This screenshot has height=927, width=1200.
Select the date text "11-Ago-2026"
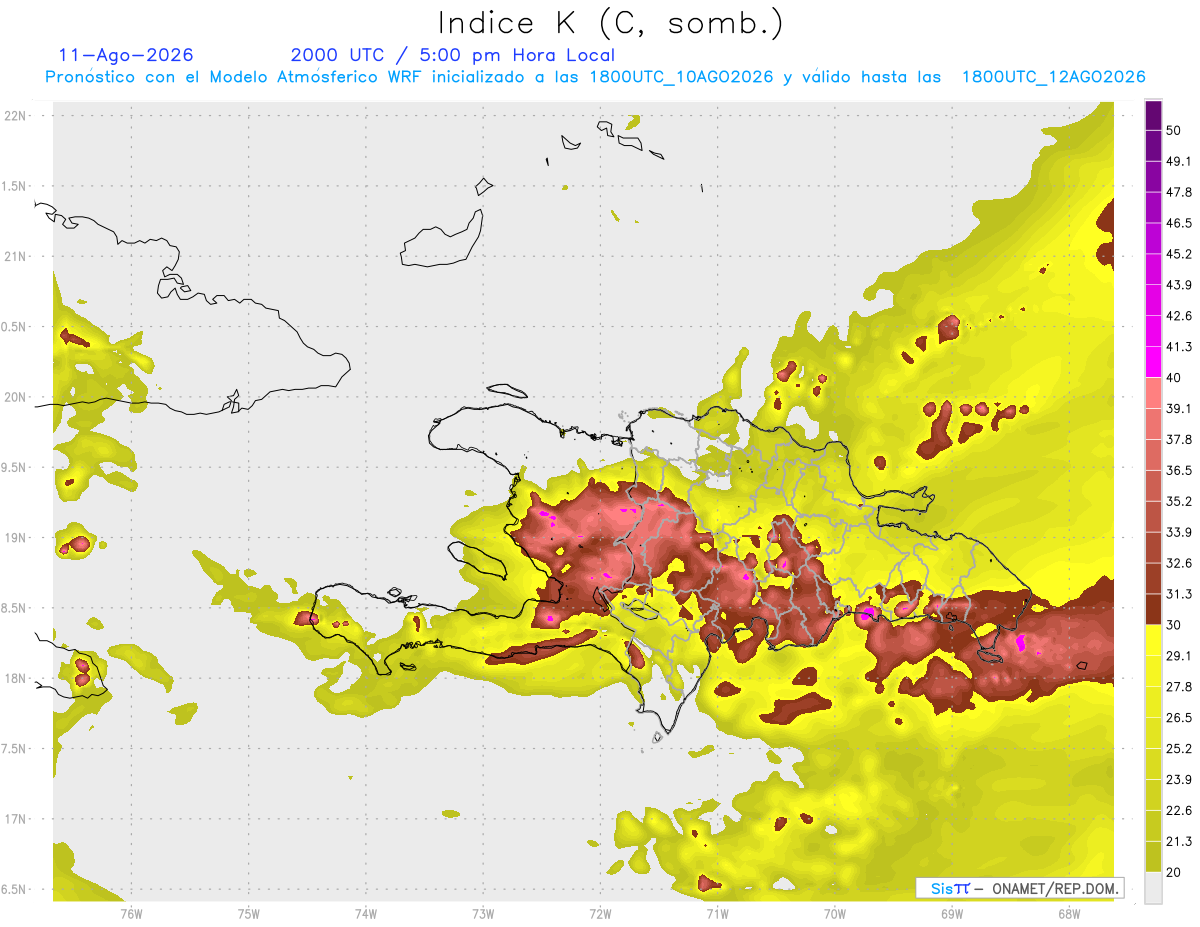click(126, 55)
